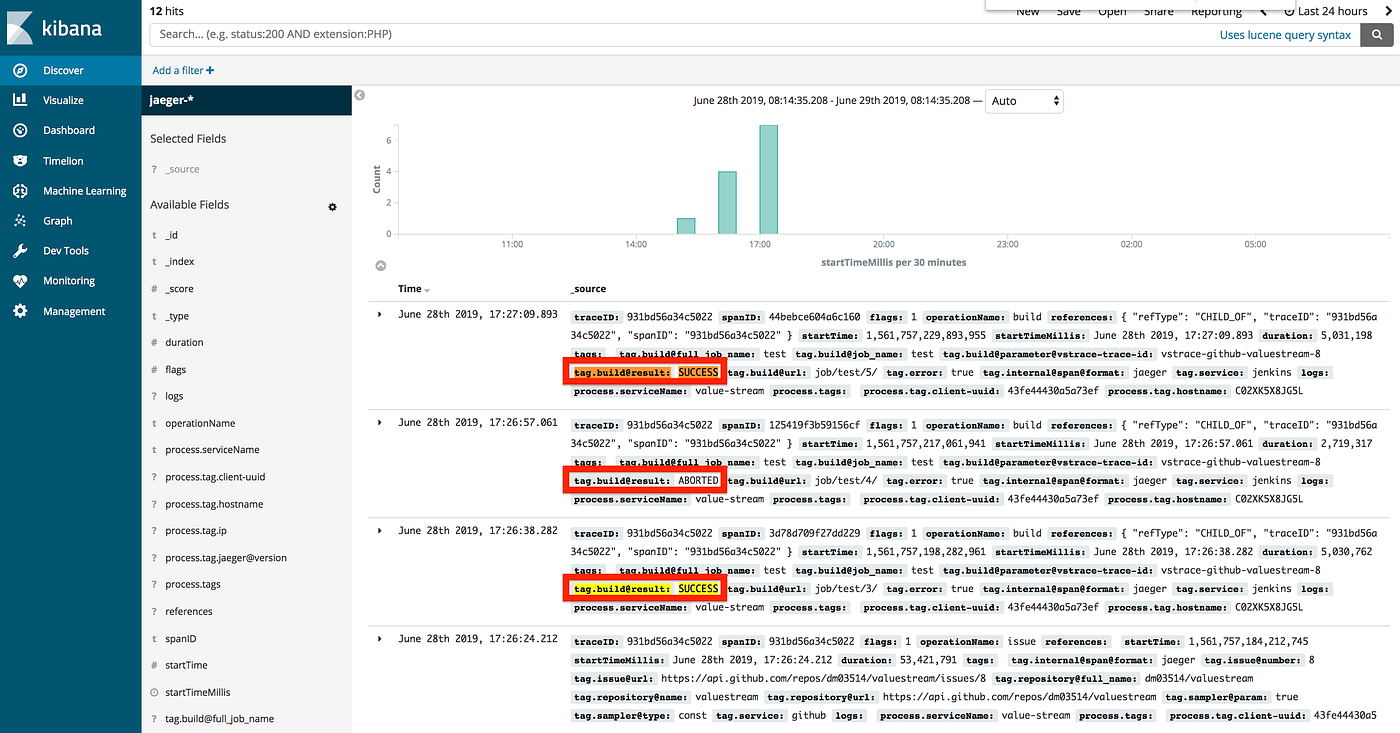Step to the previous time window arrow
The width and height of the screenshot is (1400, 733).
click(1263, 11)
